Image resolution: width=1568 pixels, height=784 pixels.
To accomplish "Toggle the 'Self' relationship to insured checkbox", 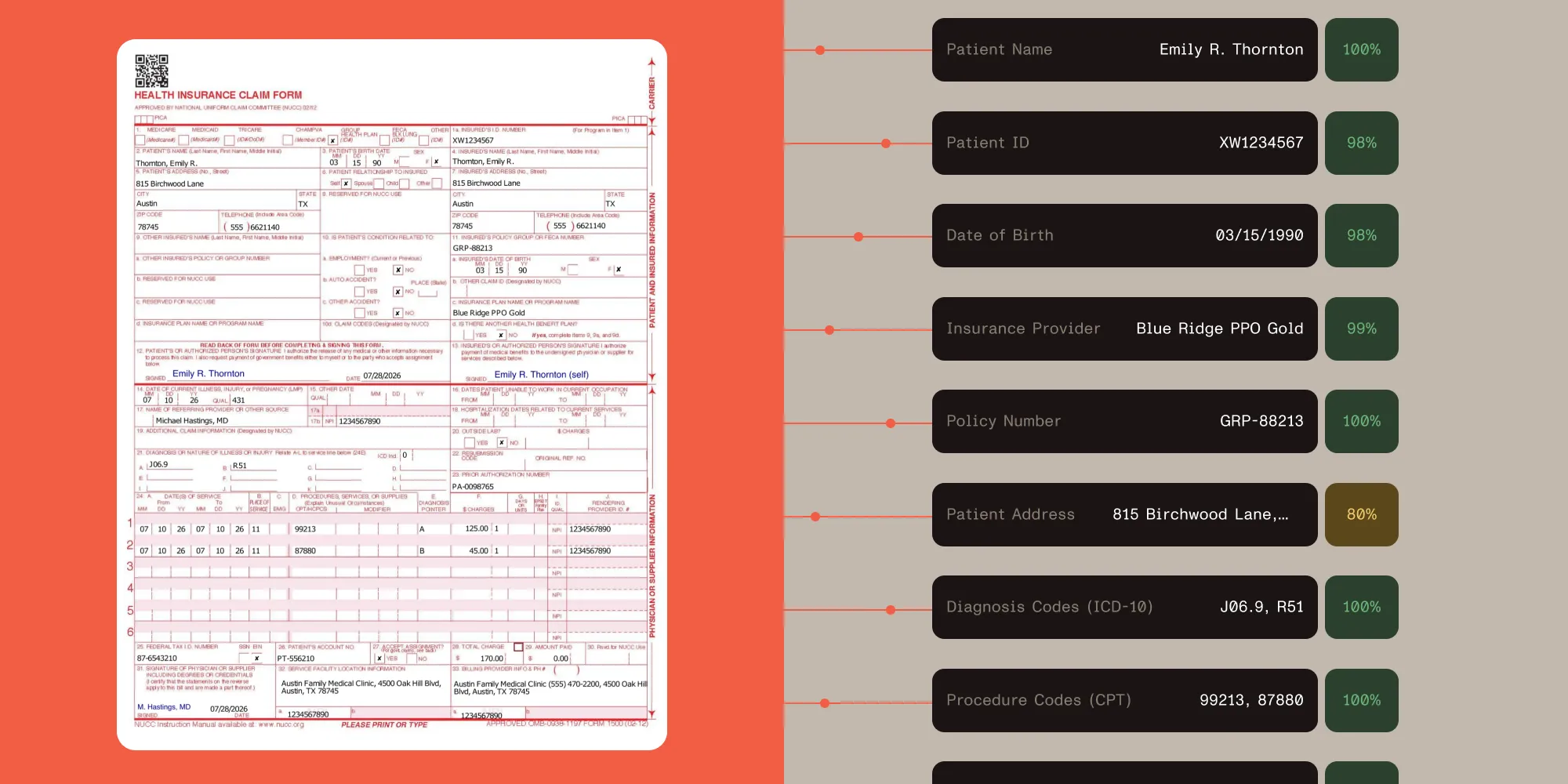I will pyautogui.click(x=346, y=183).
